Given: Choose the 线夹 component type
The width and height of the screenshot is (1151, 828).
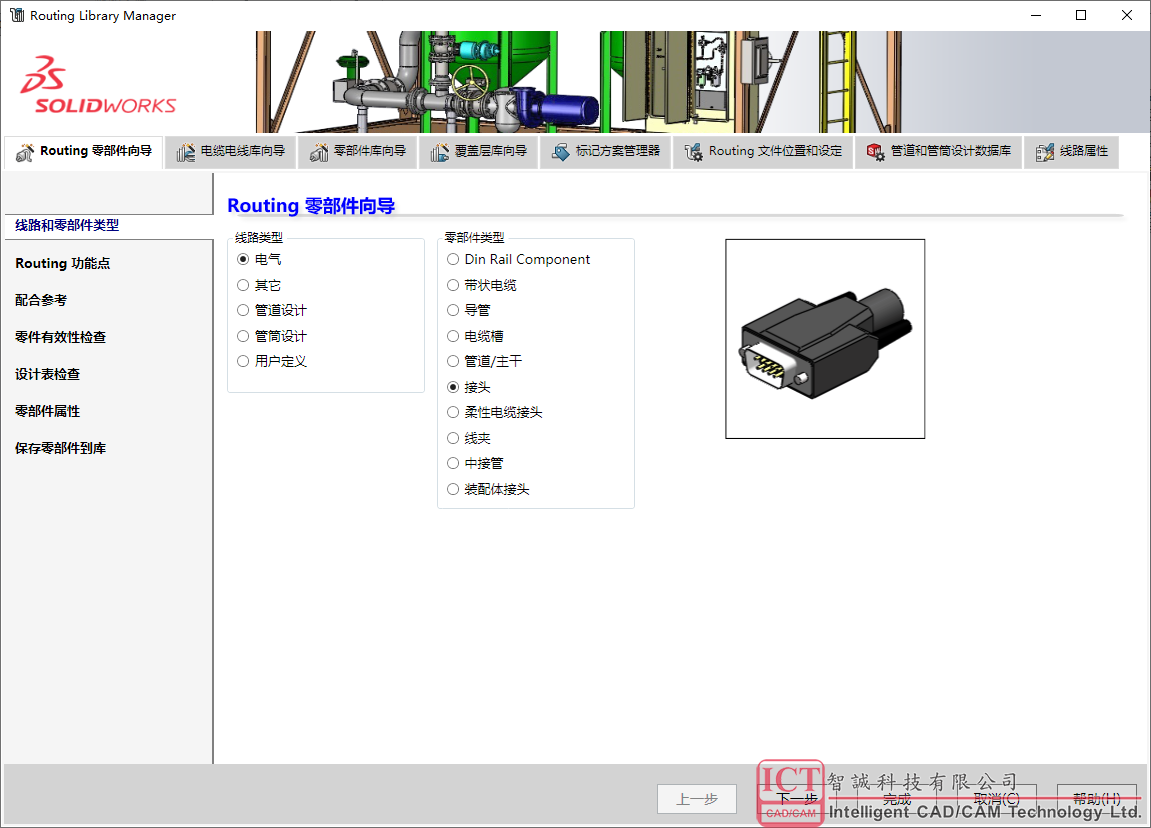Looking at the screenshot, I should click(453, 438).
